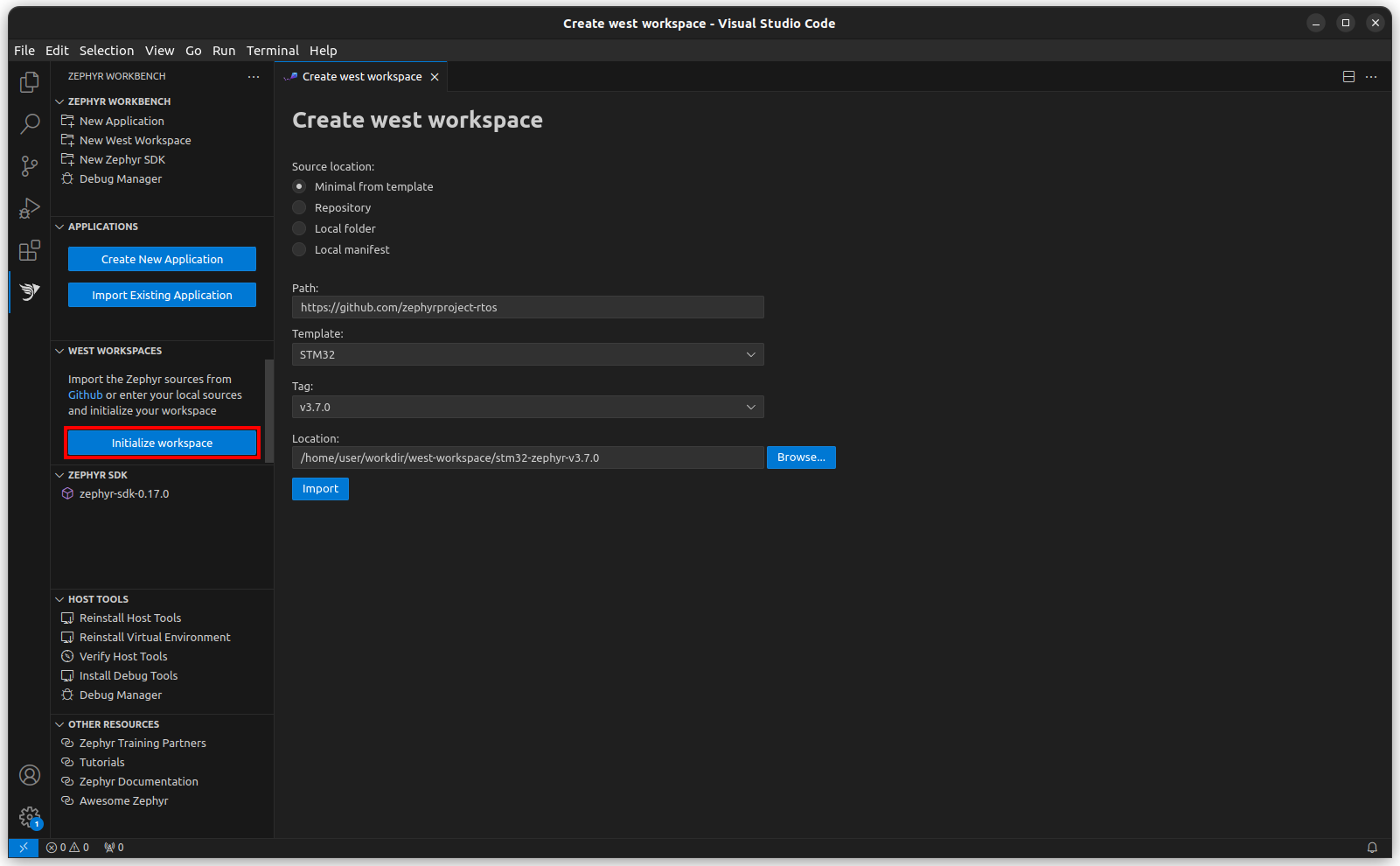The width and height of the screenshot is (1400, 866).
Task: Open the Explorer view in activity bar
Action: coord(30,82)
